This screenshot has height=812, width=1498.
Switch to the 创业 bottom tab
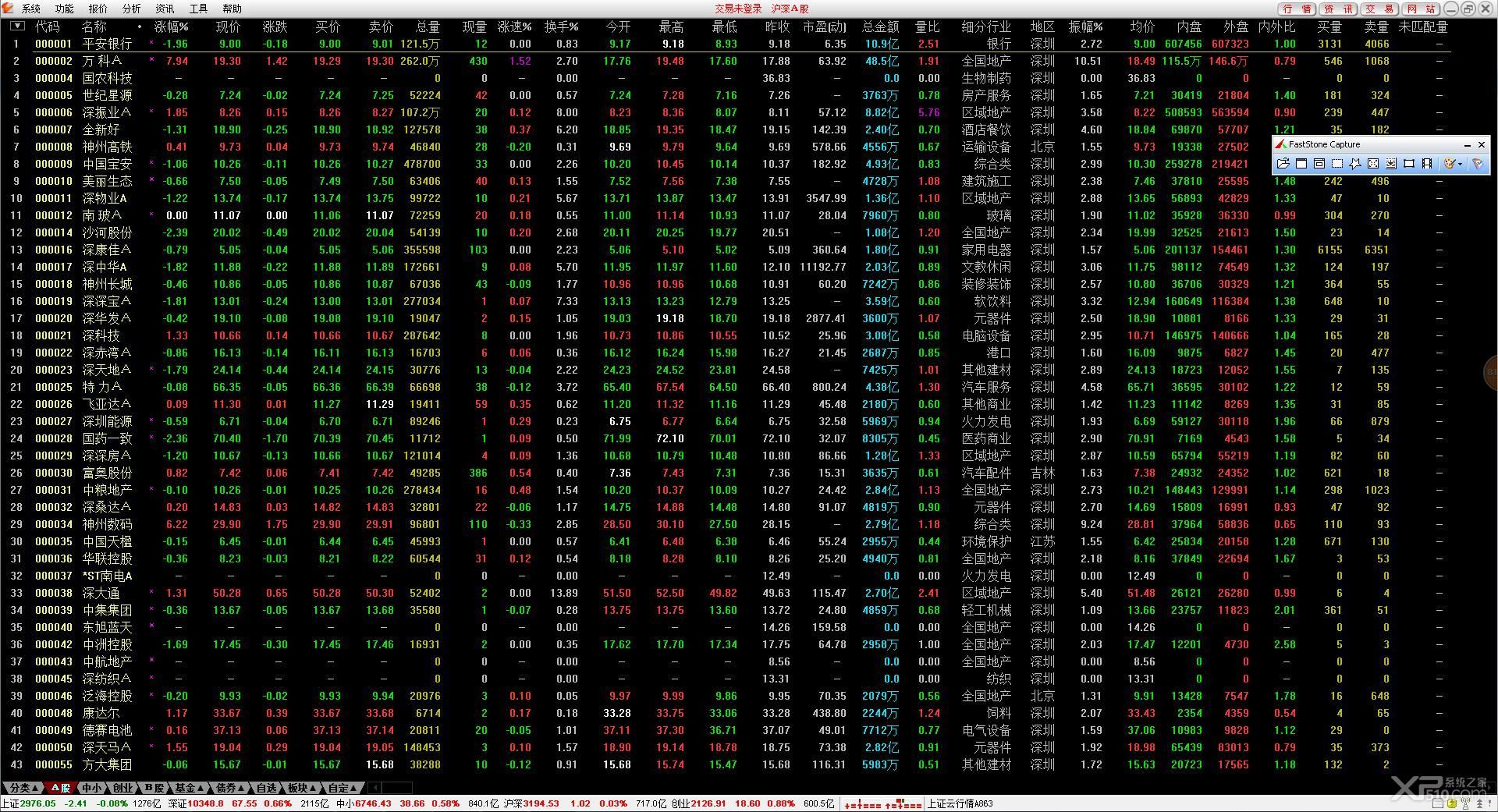122,788
